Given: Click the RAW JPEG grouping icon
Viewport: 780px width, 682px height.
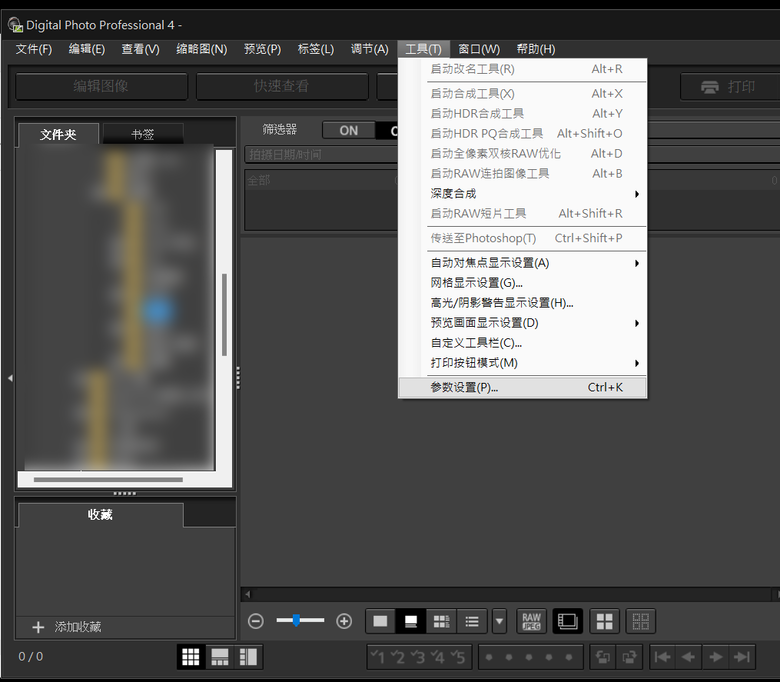Looking at the screenshot, I should click(x=531, y=621).
